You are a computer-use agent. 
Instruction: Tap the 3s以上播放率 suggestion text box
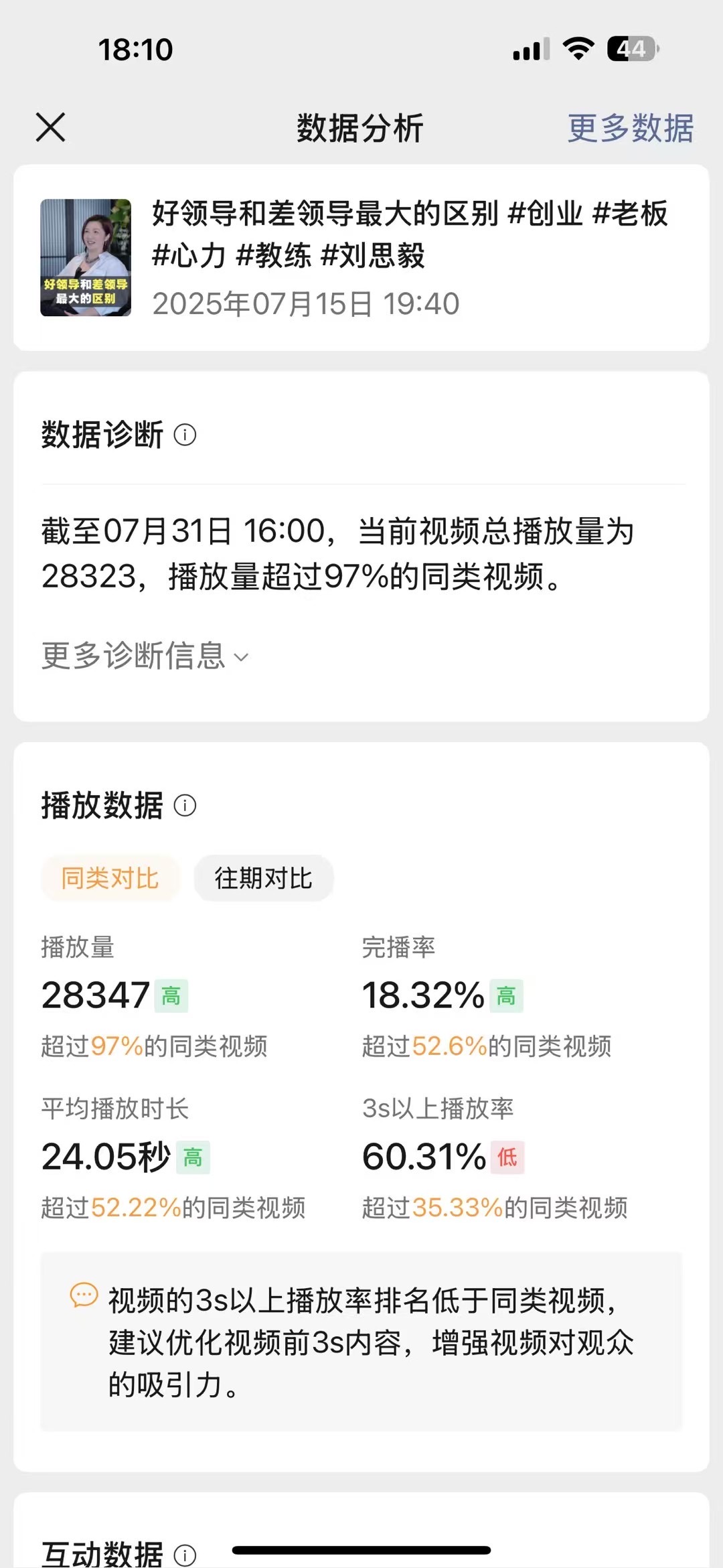[361, 1342]
